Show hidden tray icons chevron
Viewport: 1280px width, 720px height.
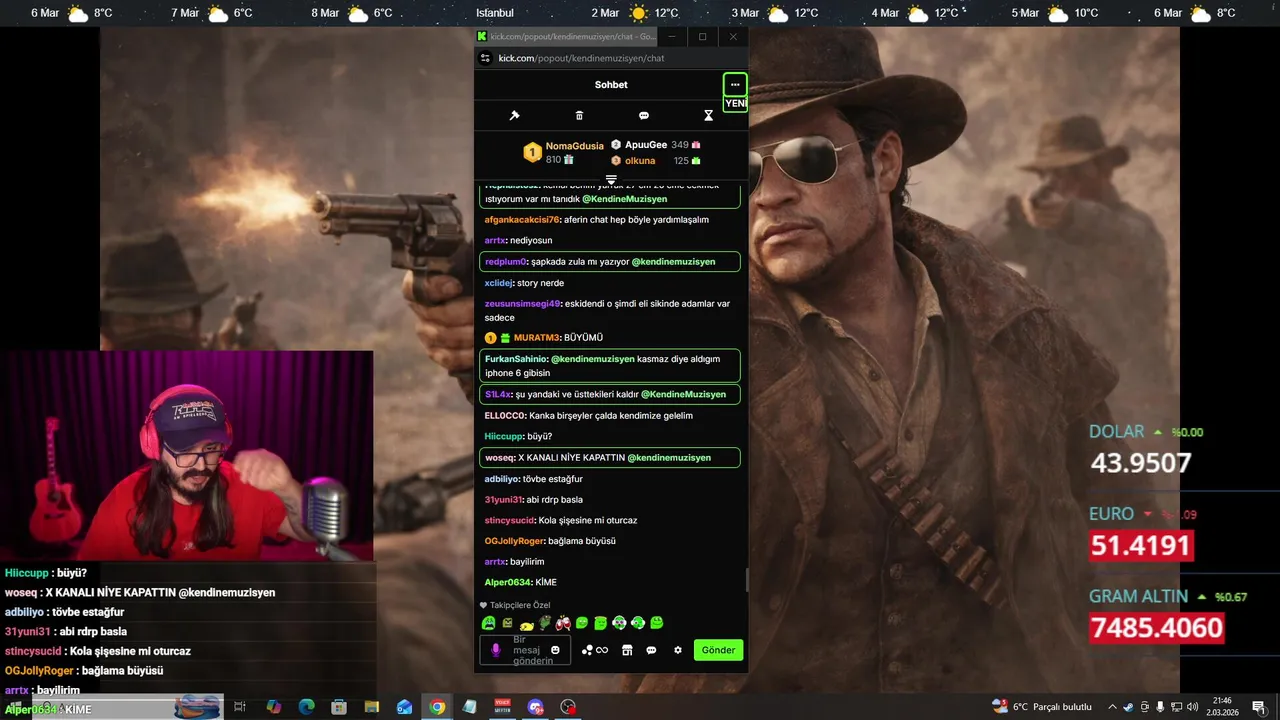click(x=1112, y=707)
